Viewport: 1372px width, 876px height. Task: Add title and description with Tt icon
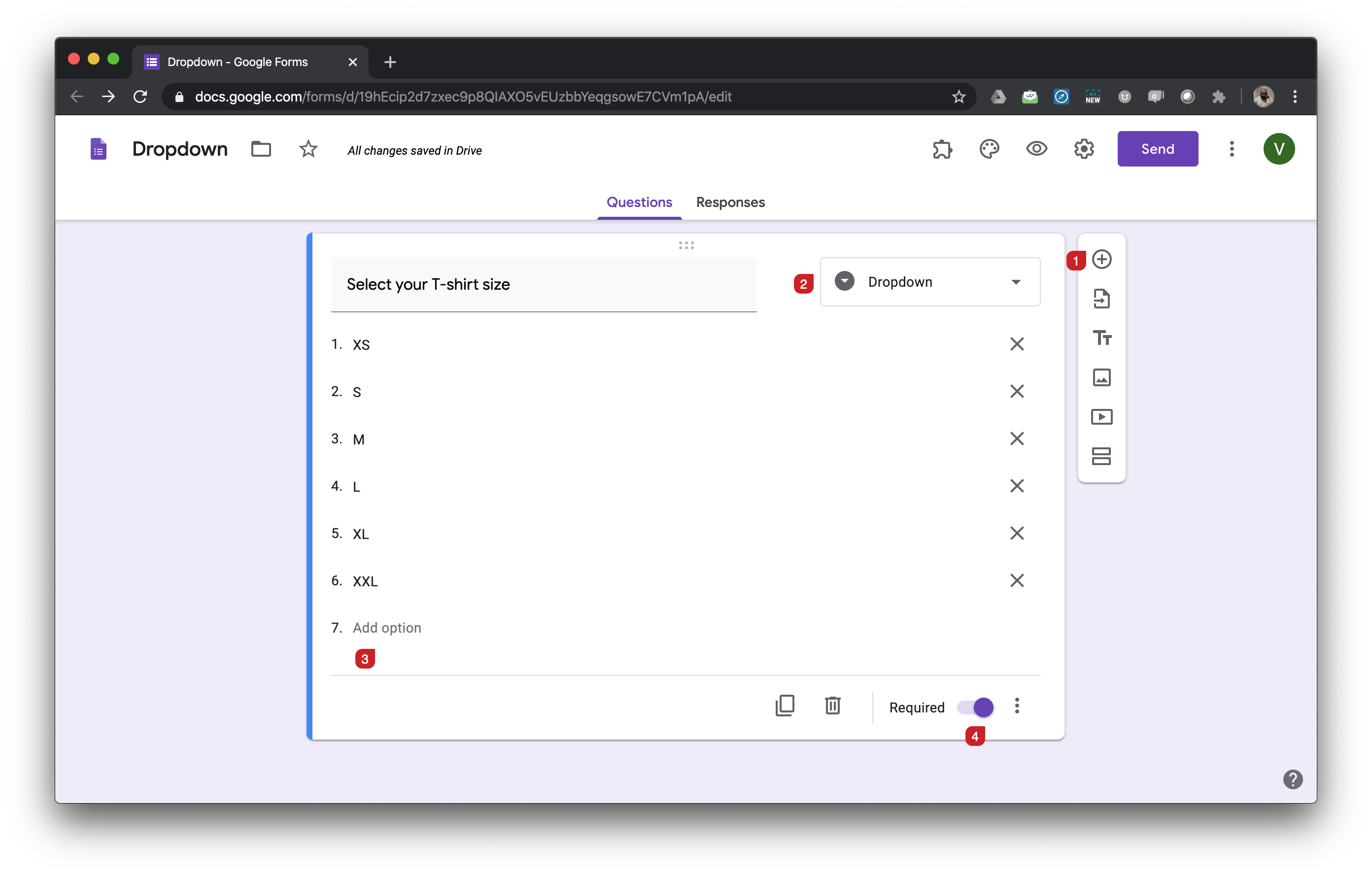(1101, 338)
